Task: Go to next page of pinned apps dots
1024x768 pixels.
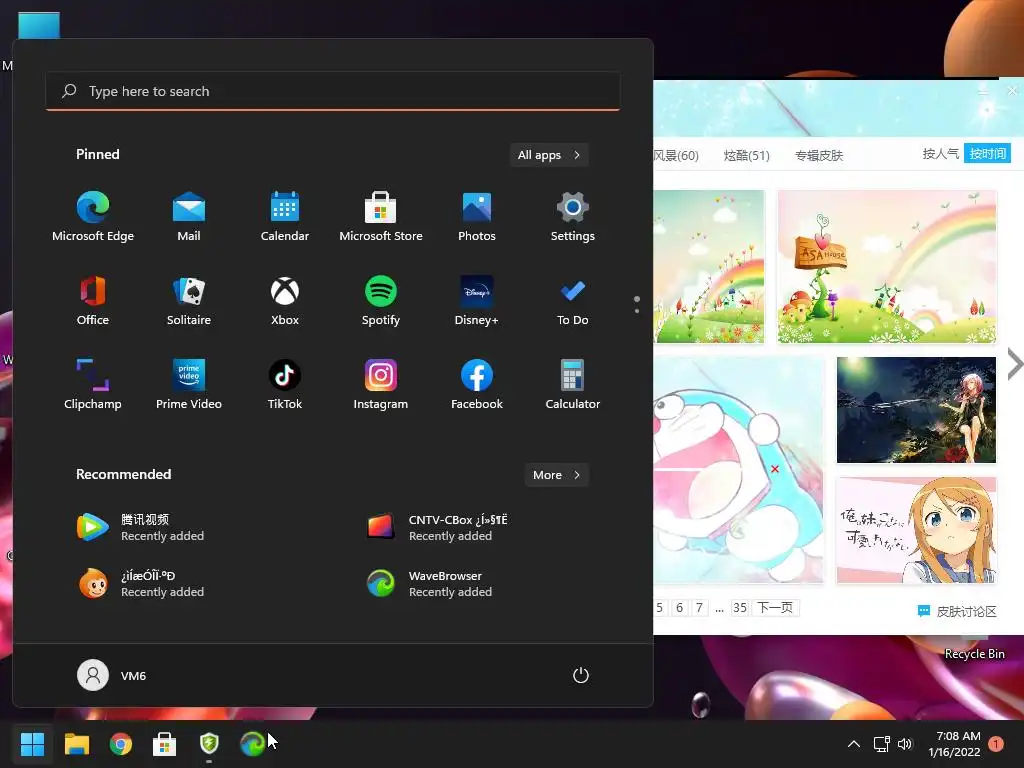Action: point(637,311)
